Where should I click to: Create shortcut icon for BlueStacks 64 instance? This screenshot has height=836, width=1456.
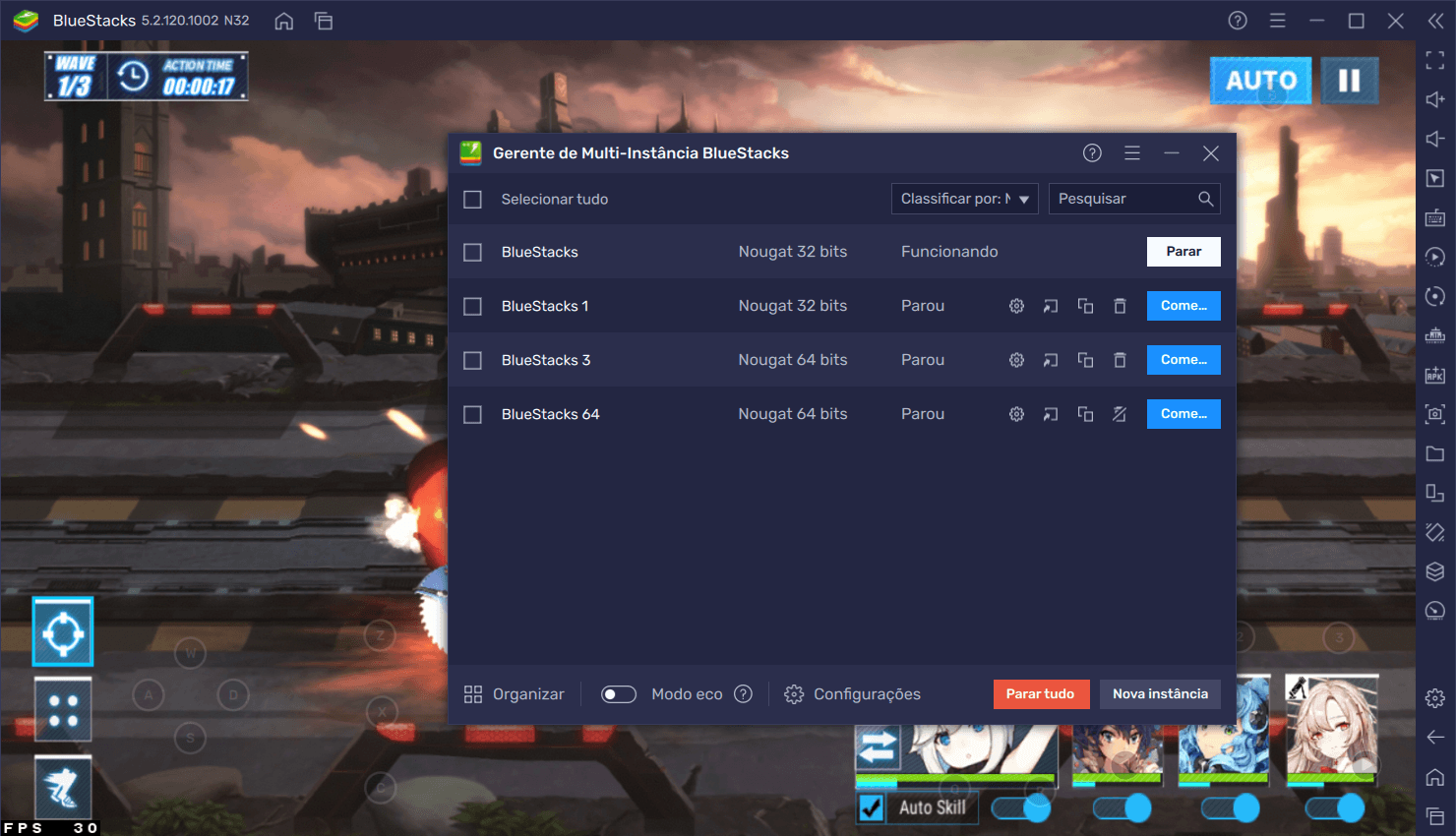[x=1051, y=414]
